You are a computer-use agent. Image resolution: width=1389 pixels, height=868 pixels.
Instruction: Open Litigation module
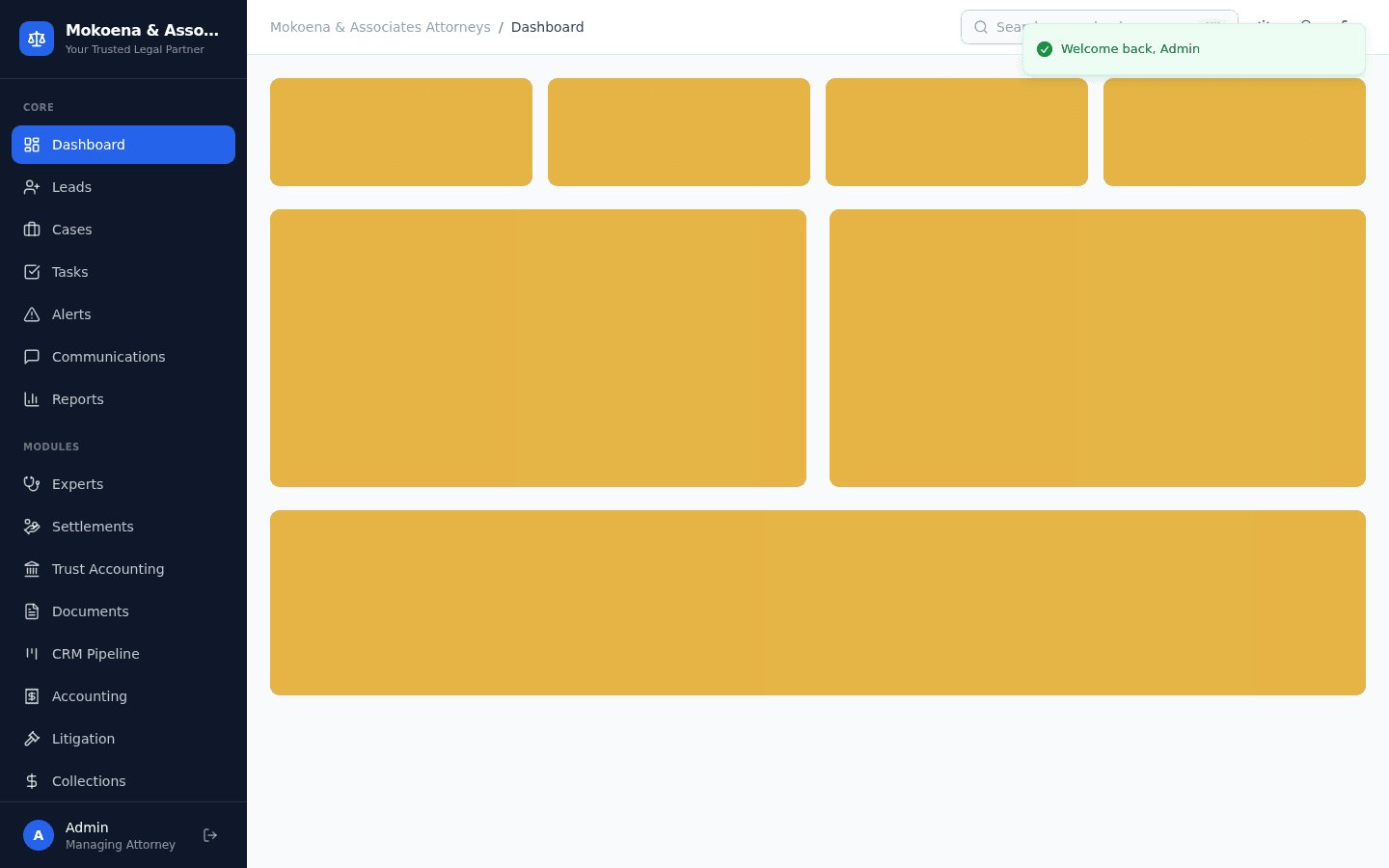pos(123,739)
